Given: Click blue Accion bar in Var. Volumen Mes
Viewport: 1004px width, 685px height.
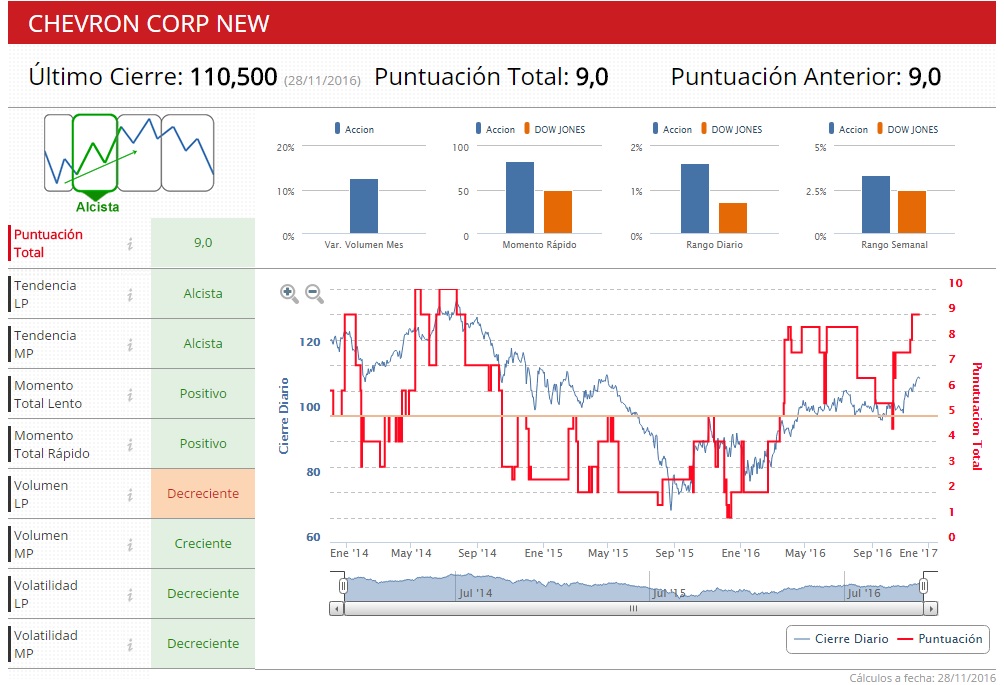Looking at the screenshot, I should (x=364, y=206).
